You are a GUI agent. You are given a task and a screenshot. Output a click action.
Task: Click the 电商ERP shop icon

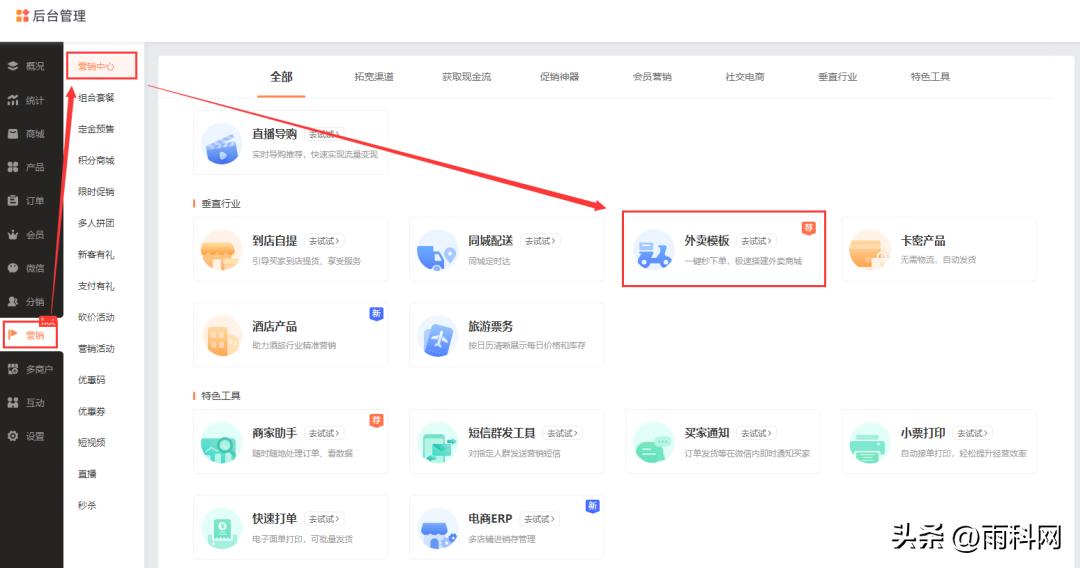click(437, 529)
